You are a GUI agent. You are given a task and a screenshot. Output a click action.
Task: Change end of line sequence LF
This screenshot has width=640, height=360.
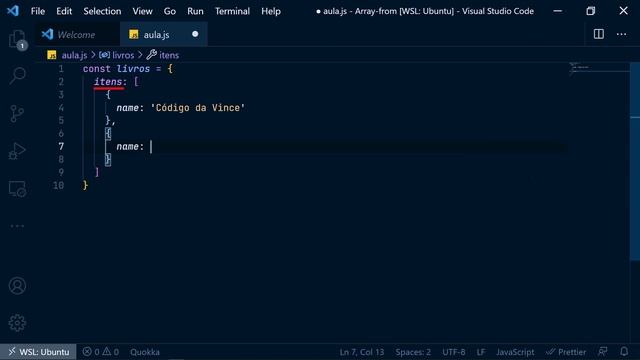(481, 352)
